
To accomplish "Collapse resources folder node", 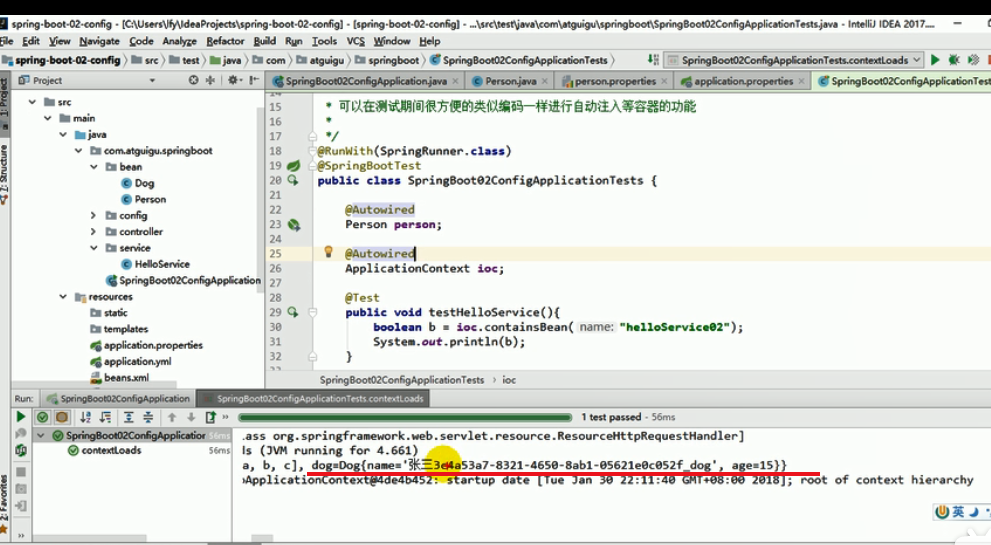I will pos(63,297).
